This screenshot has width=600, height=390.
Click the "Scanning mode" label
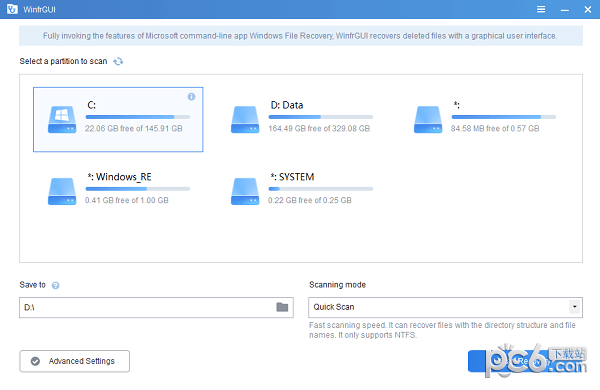click(x=338, y=285)
